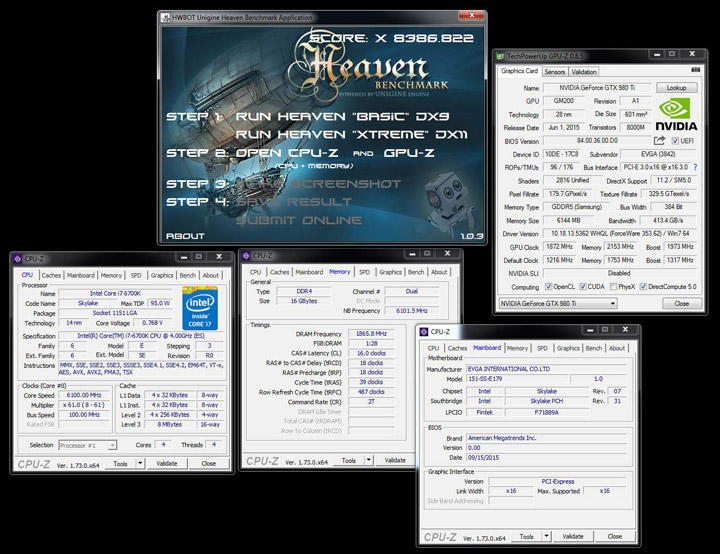Viewport: 720px width, 554px height.
Task: Click the BIOS share/export icon in GPU-Z
Action: 659,141
